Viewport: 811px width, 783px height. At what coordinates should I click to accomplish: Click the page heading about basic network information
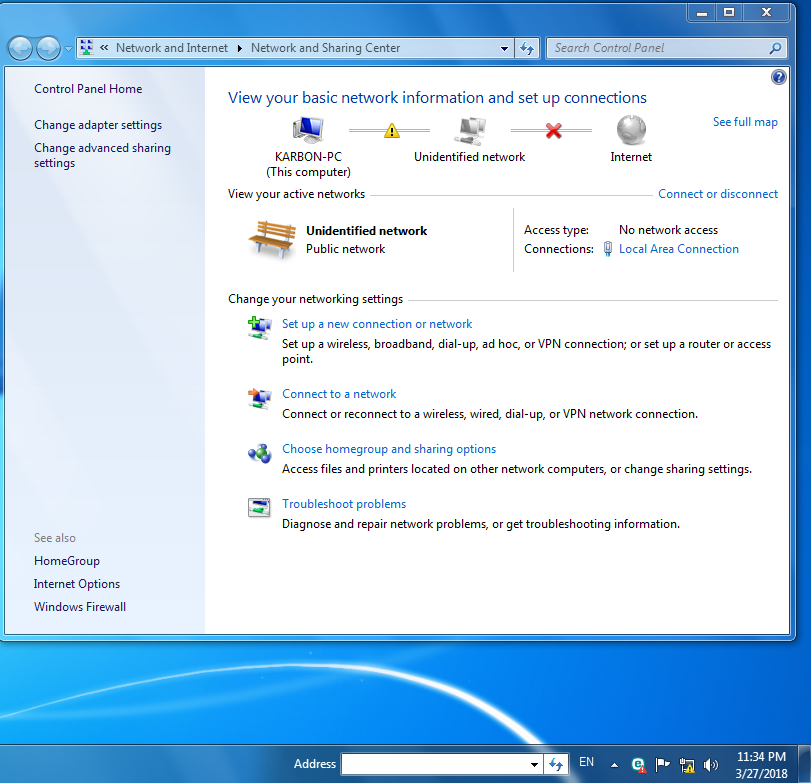point(437,98)
